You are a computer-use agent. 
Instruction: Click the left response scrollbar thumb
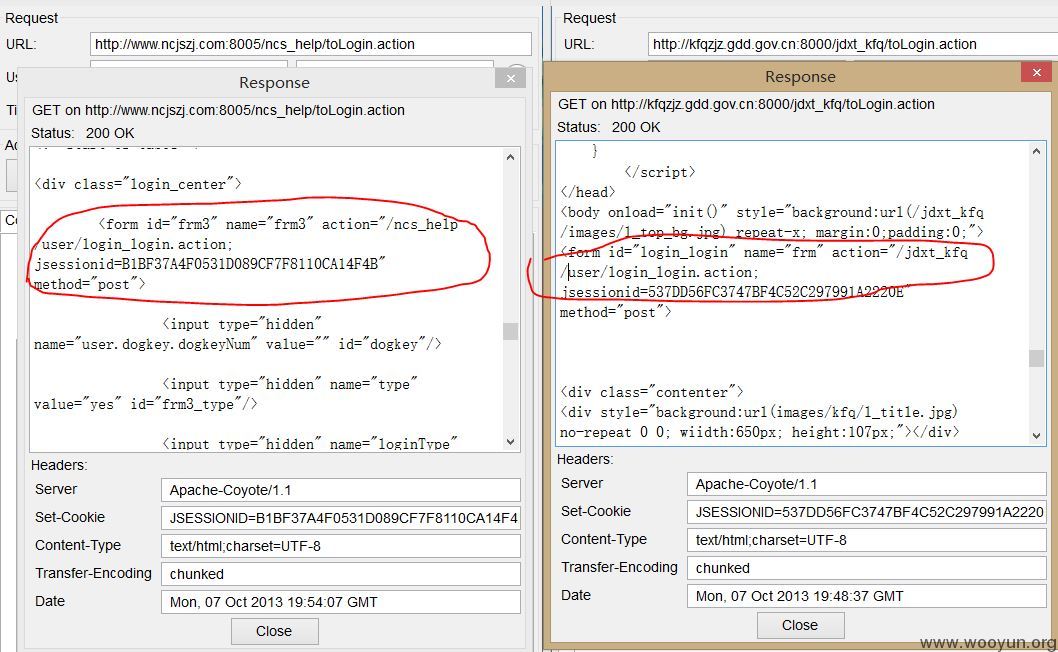click(x=511, y=331)
